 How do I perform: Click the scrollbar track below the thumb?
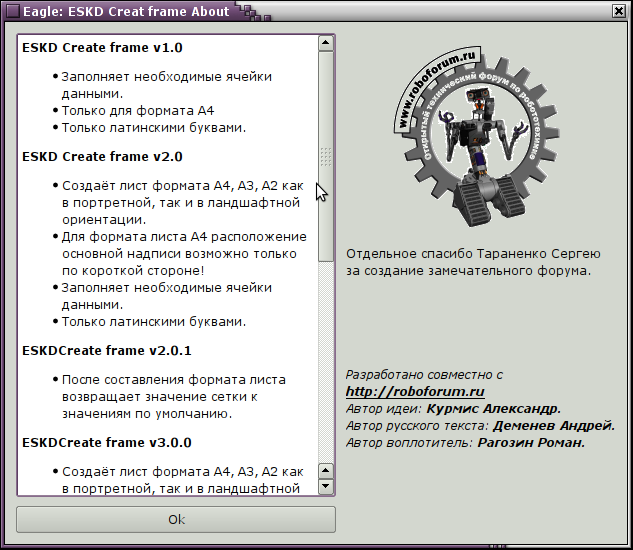(326, 362)
